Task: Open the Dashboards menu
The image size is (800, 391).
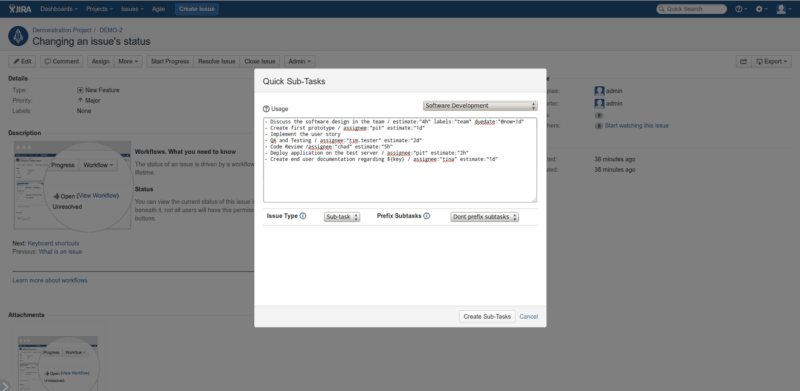Action: click(x=59, y=9)
